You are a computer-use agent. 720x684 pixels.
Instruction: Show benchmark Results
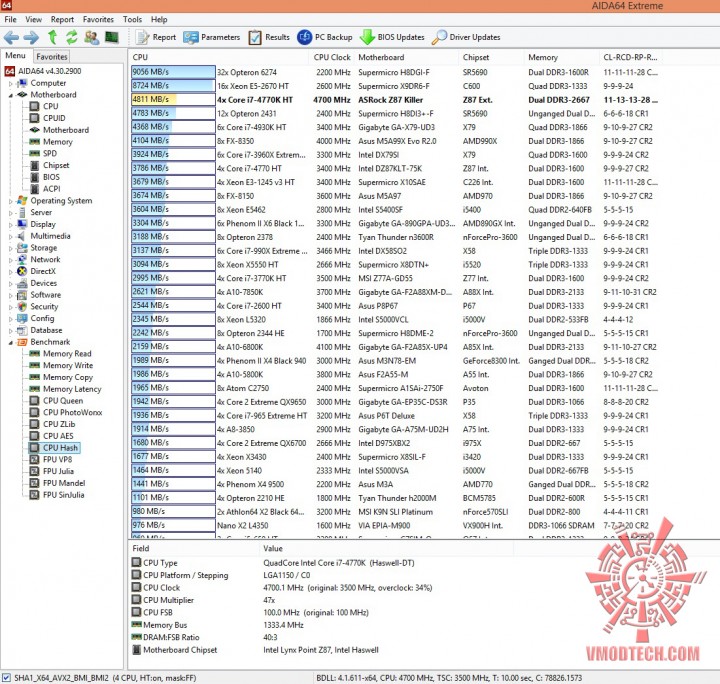click(269, 37)
